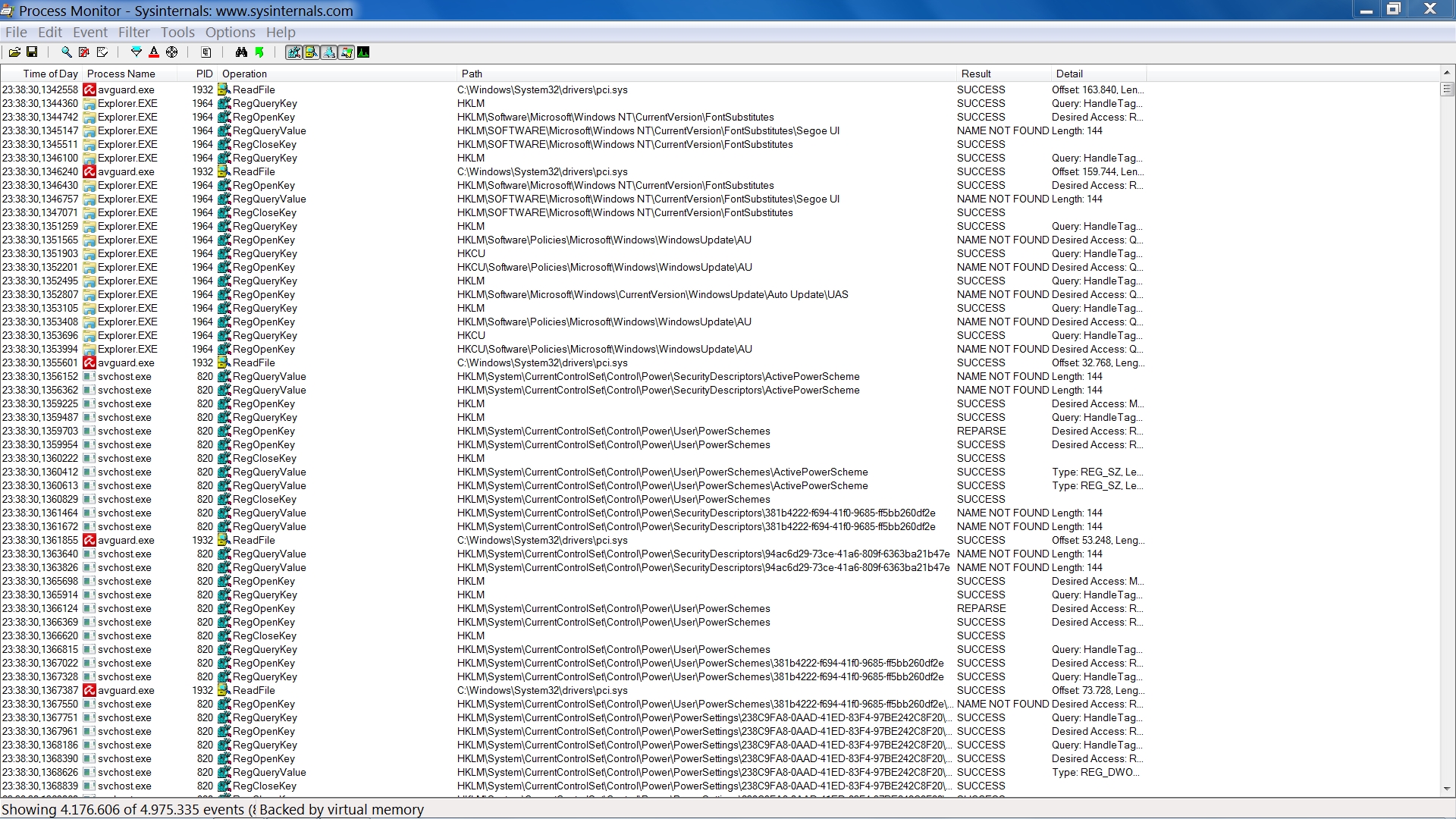Open the Filter funnel icon
Screen dimensions: 1456x819
click(136, 52)
